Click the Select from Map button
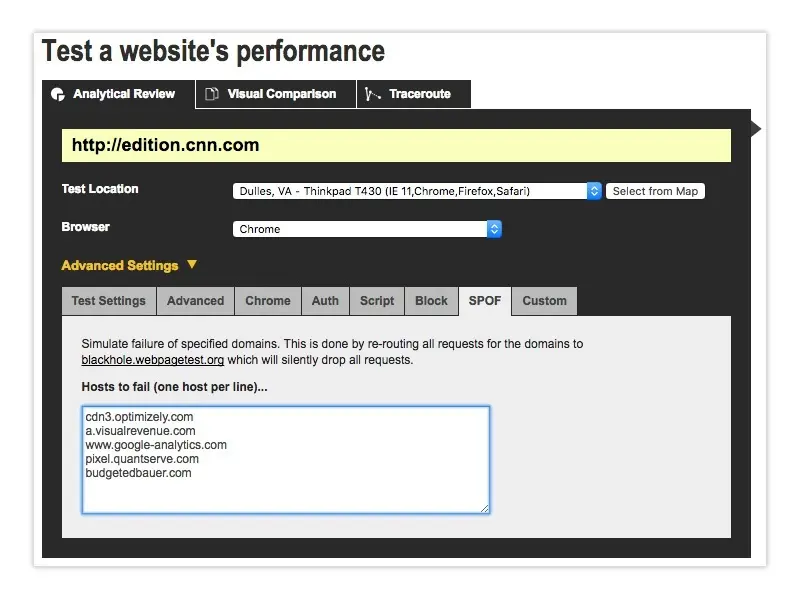Screen dimensions: 800x600 [655, 190]
